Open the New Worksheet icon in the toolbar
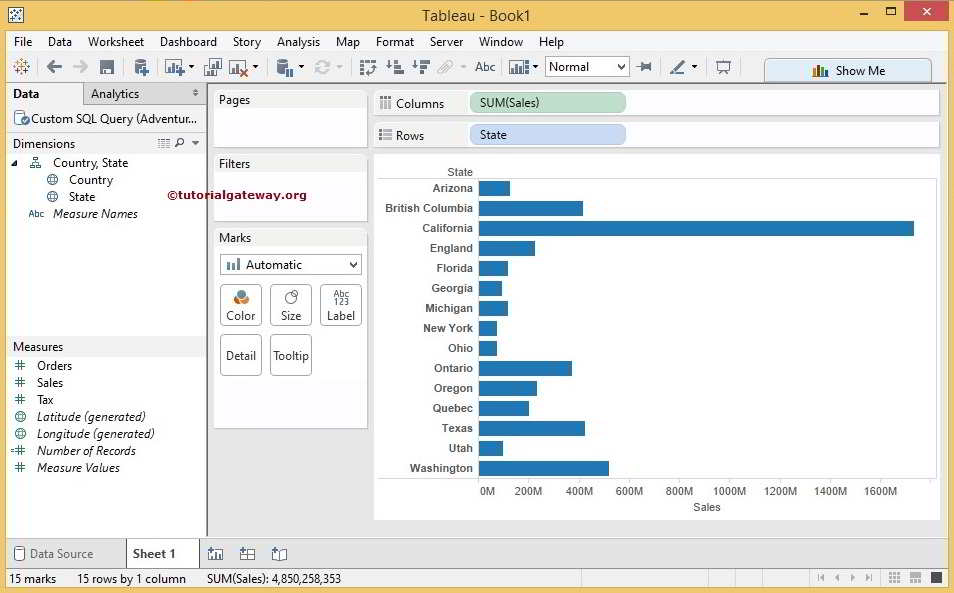Viewport: 954px width, 593px height. pos(172,66)
